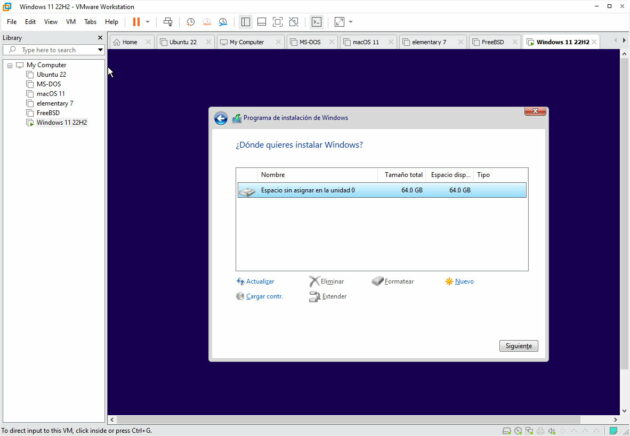Revert the VM to its parent snapshot
Viewport: 630px width, 436px height.
207,22
